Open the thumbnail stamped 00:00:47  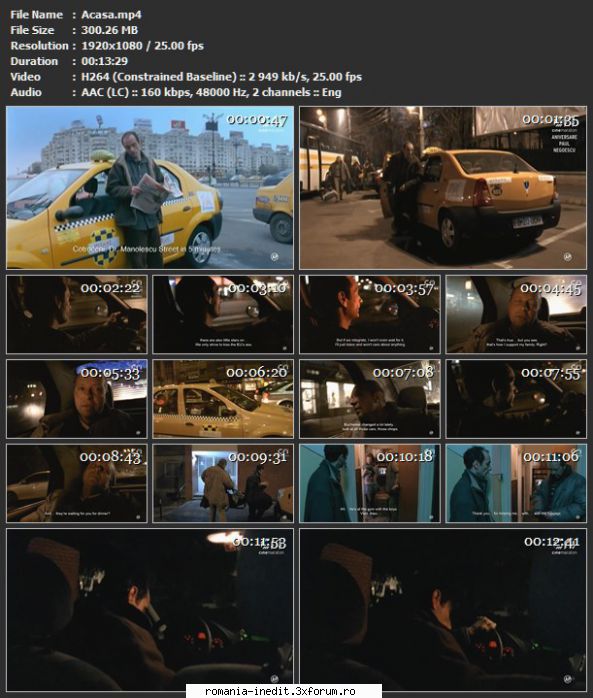point(150,187)
